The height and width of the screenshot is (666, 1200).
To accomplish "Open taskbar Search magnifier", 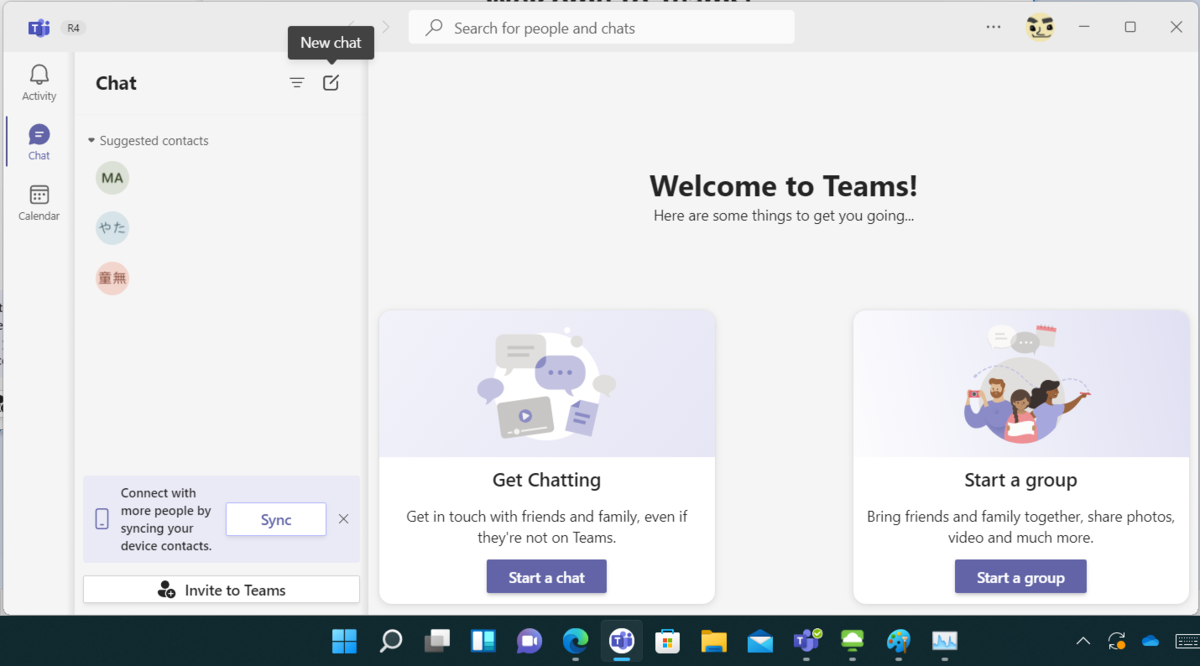I will (x=391, y=641).
